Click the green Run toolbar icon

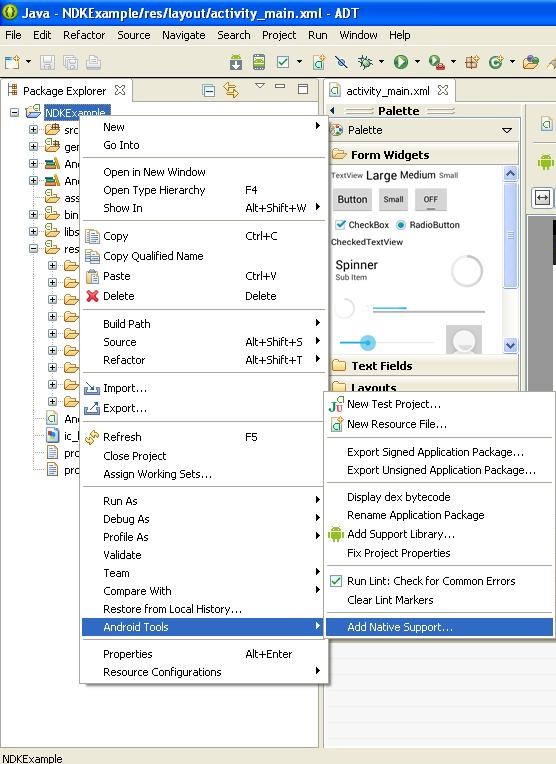point(401,62)
